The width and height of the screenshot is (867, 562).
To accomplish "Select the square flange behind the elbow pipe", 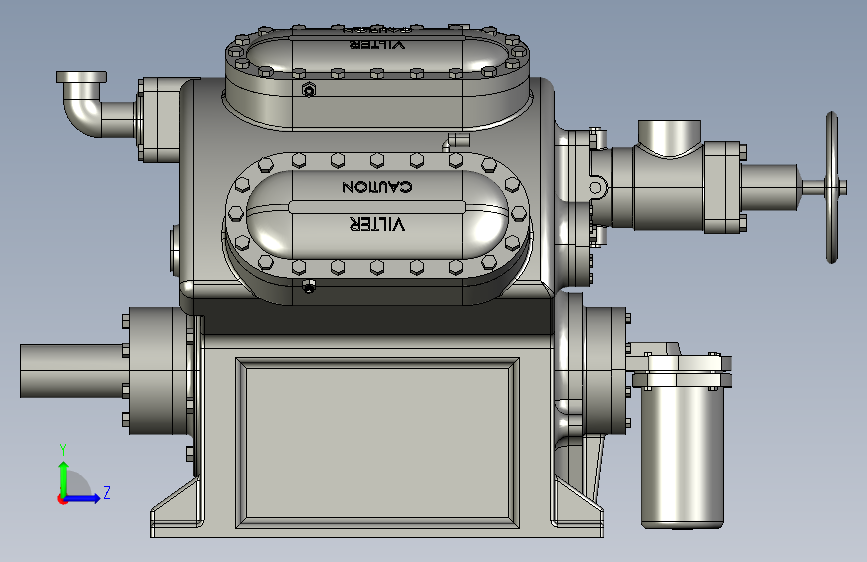I will [x=159, y=120].
